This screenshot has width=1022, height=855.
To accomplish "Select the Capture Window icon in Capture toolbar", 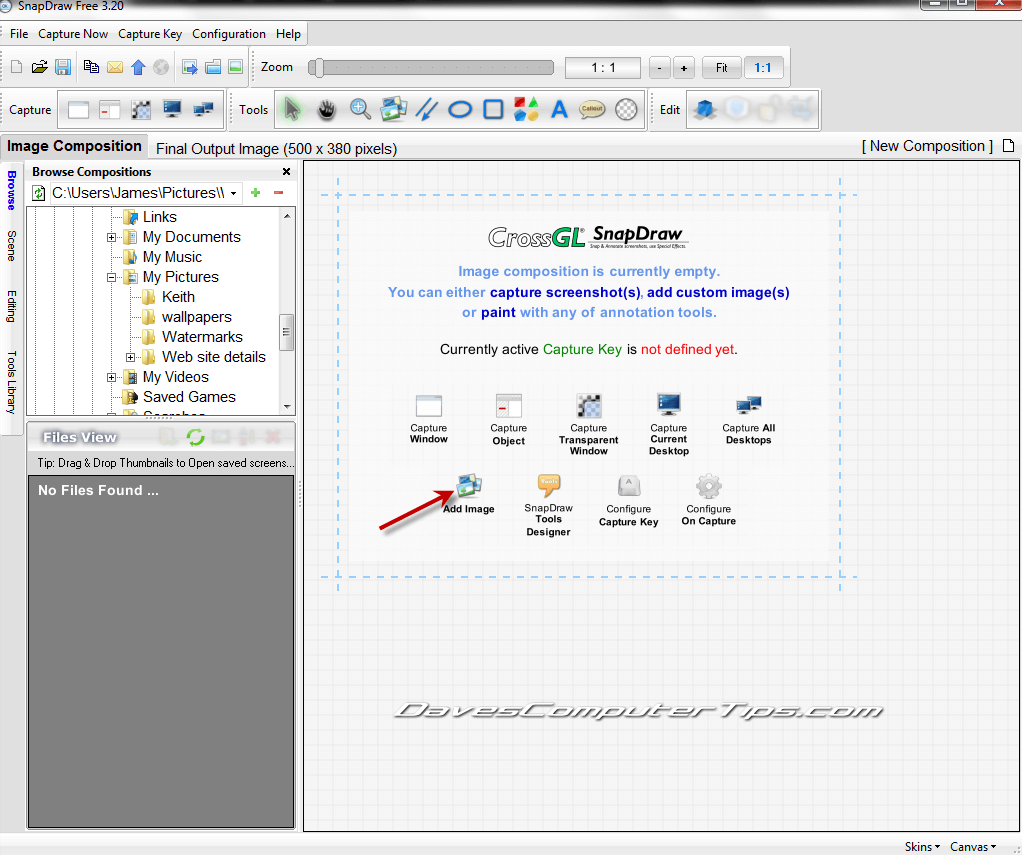I will tap(78, 109).
